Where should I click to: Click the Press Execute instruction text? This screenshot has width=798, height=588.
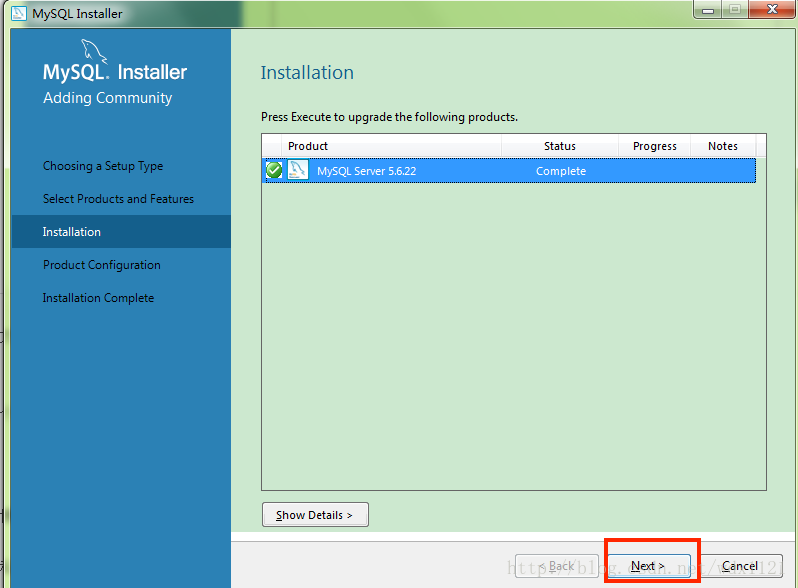(389, 117)
